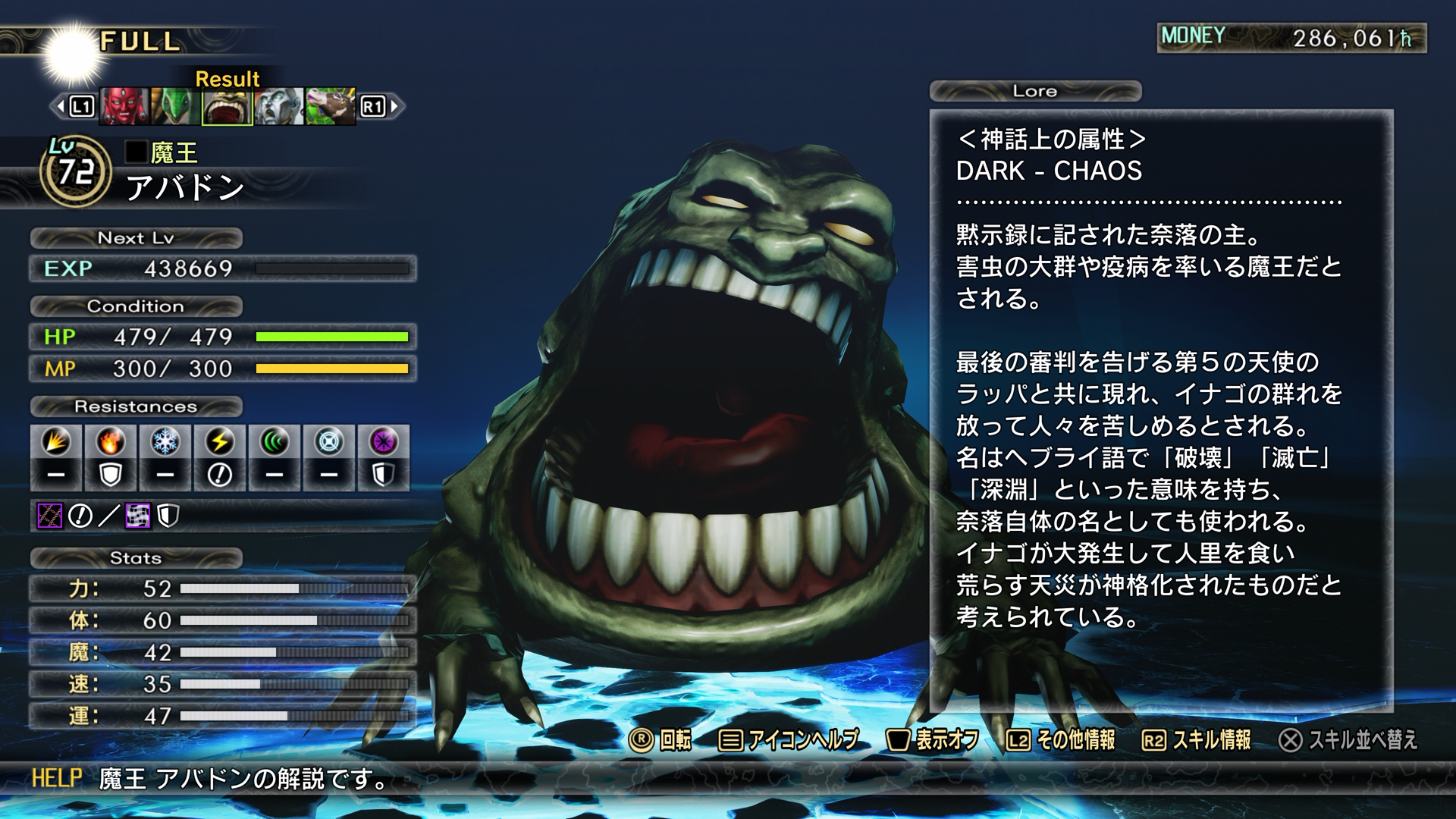Screen dimensions: 1456x819
Task: Select the cow demon portrait thumbnail
Action: click(331, 106)
